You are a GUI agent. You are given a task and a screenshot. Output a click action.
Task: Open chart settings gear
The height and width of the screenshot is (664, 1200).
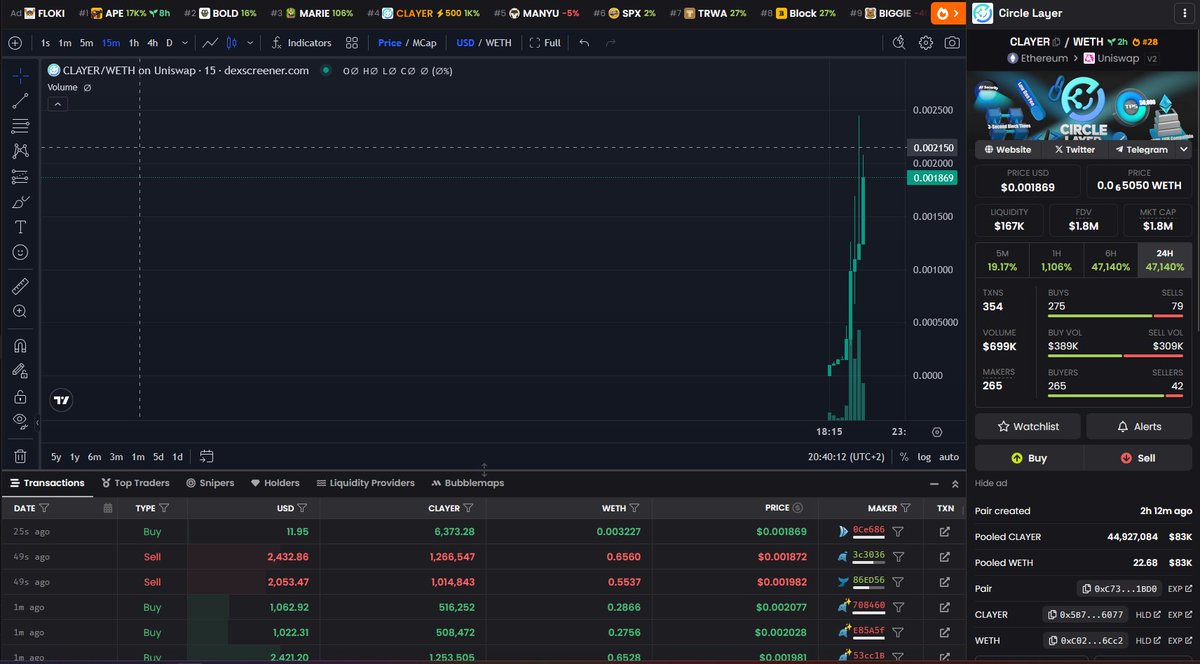(x=926, y=43)
